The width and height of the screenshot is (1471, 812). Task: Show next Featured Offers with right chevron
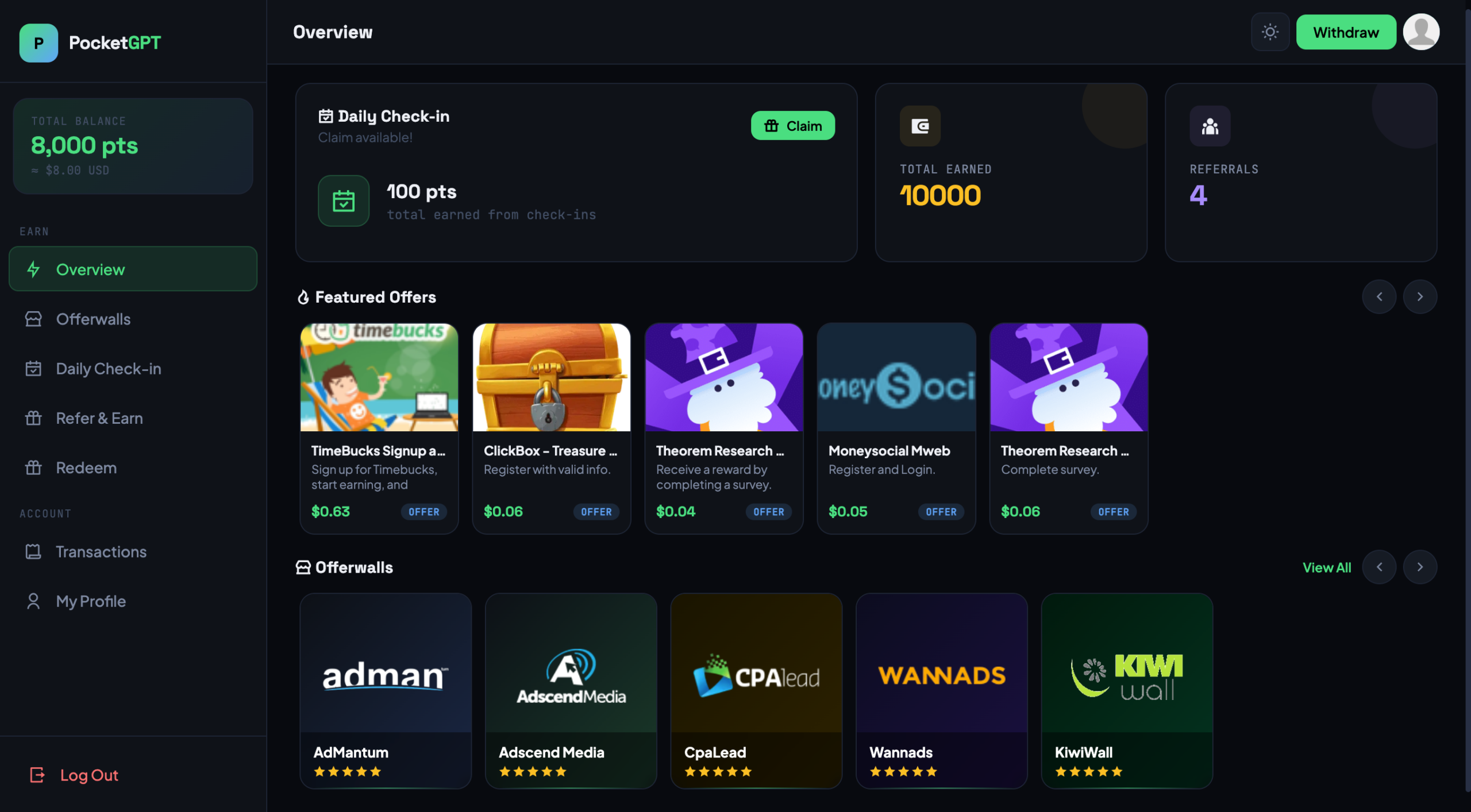click(x=1420, y=297)
